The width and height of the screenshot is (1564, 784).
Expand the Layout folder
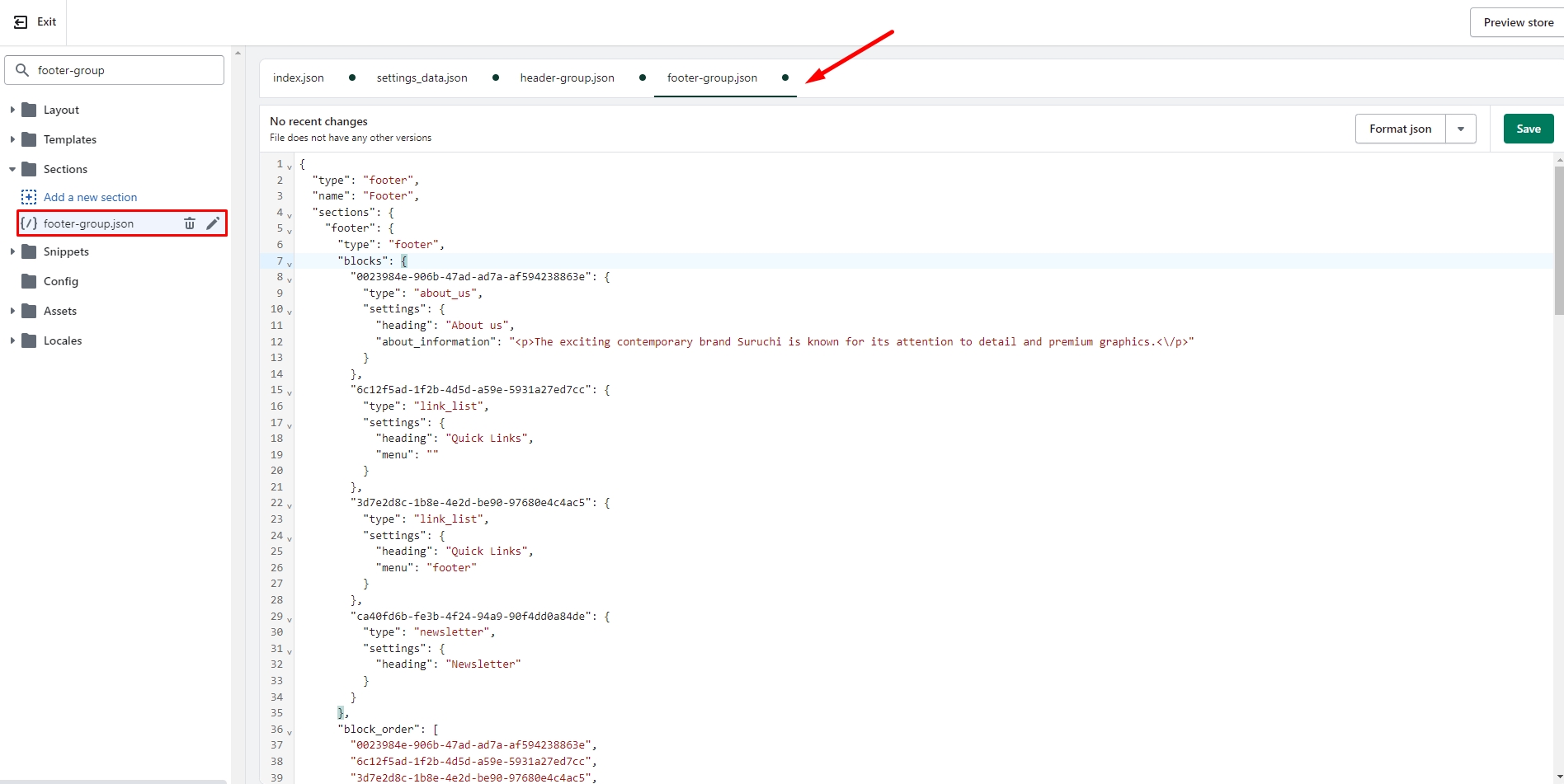coord(12,110)
